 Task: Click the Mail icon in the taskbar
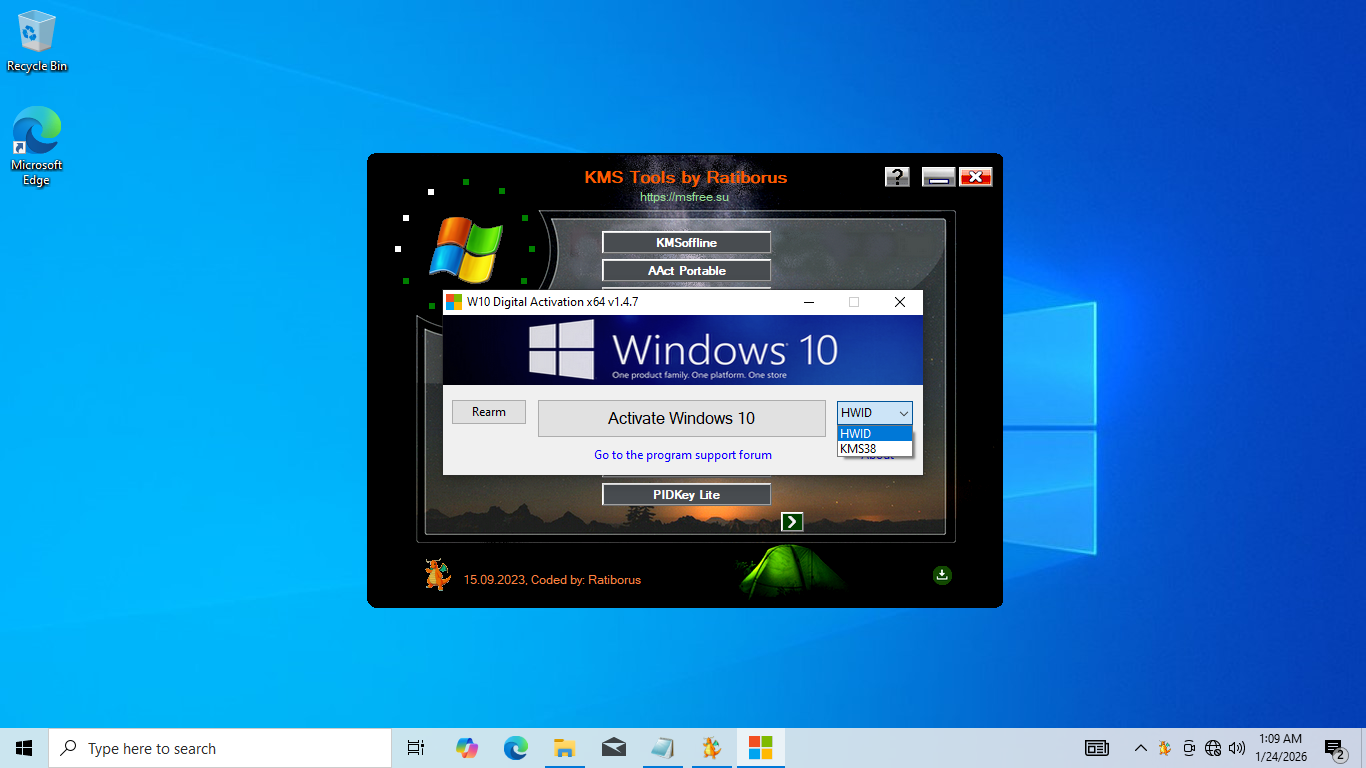click(613, 748)
